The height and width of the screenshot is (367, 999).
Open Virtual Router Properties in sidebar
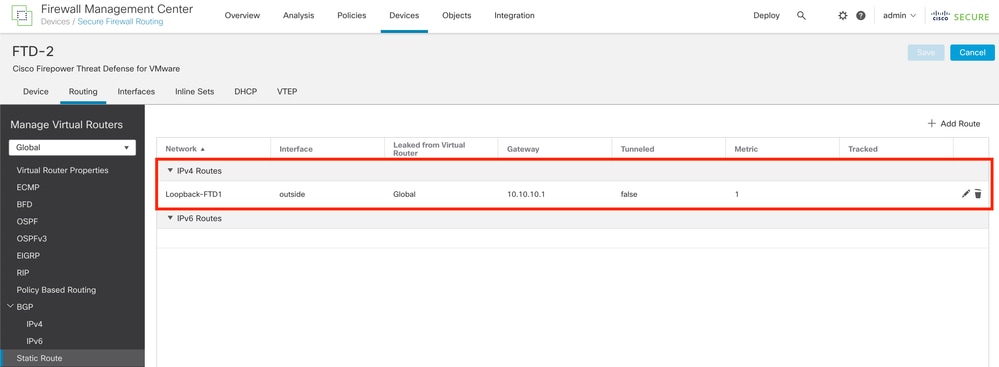pos(62,171)
